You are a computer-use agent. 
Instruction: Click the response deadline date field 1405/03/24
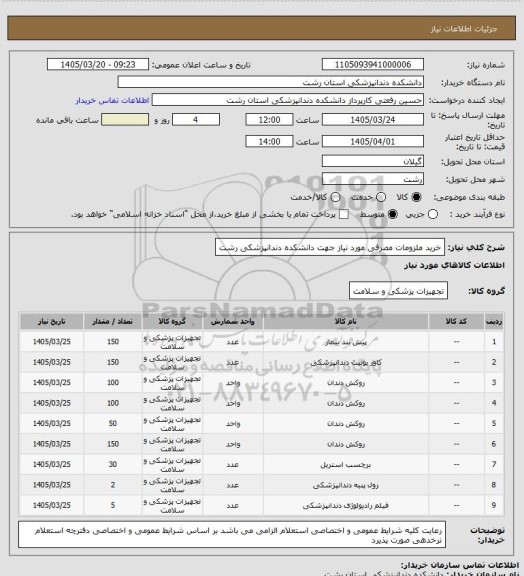coord(373,120)
